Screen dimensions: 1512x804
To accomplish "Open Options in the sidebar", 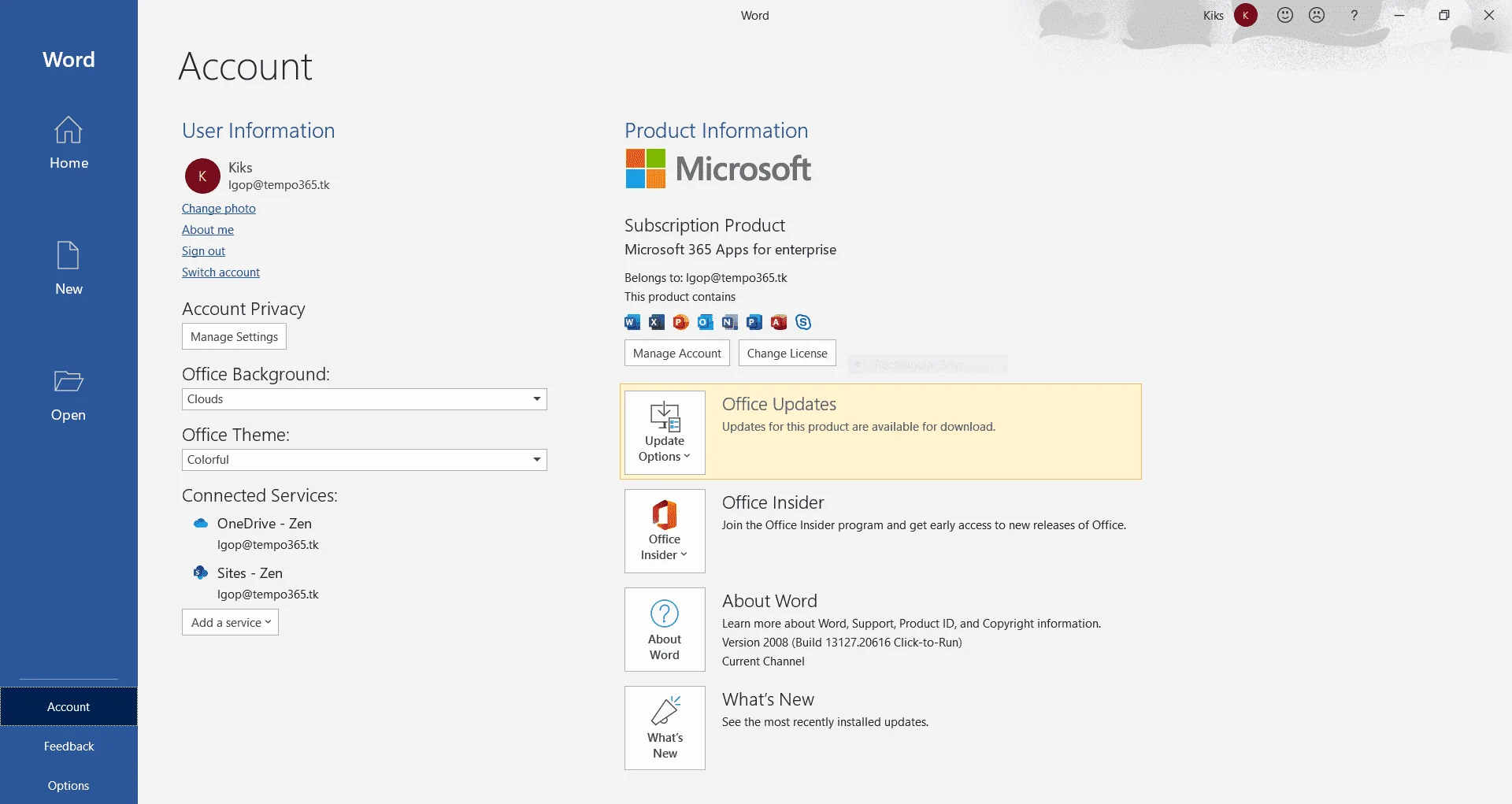I will pyautogui.click(x=69, y=785).
